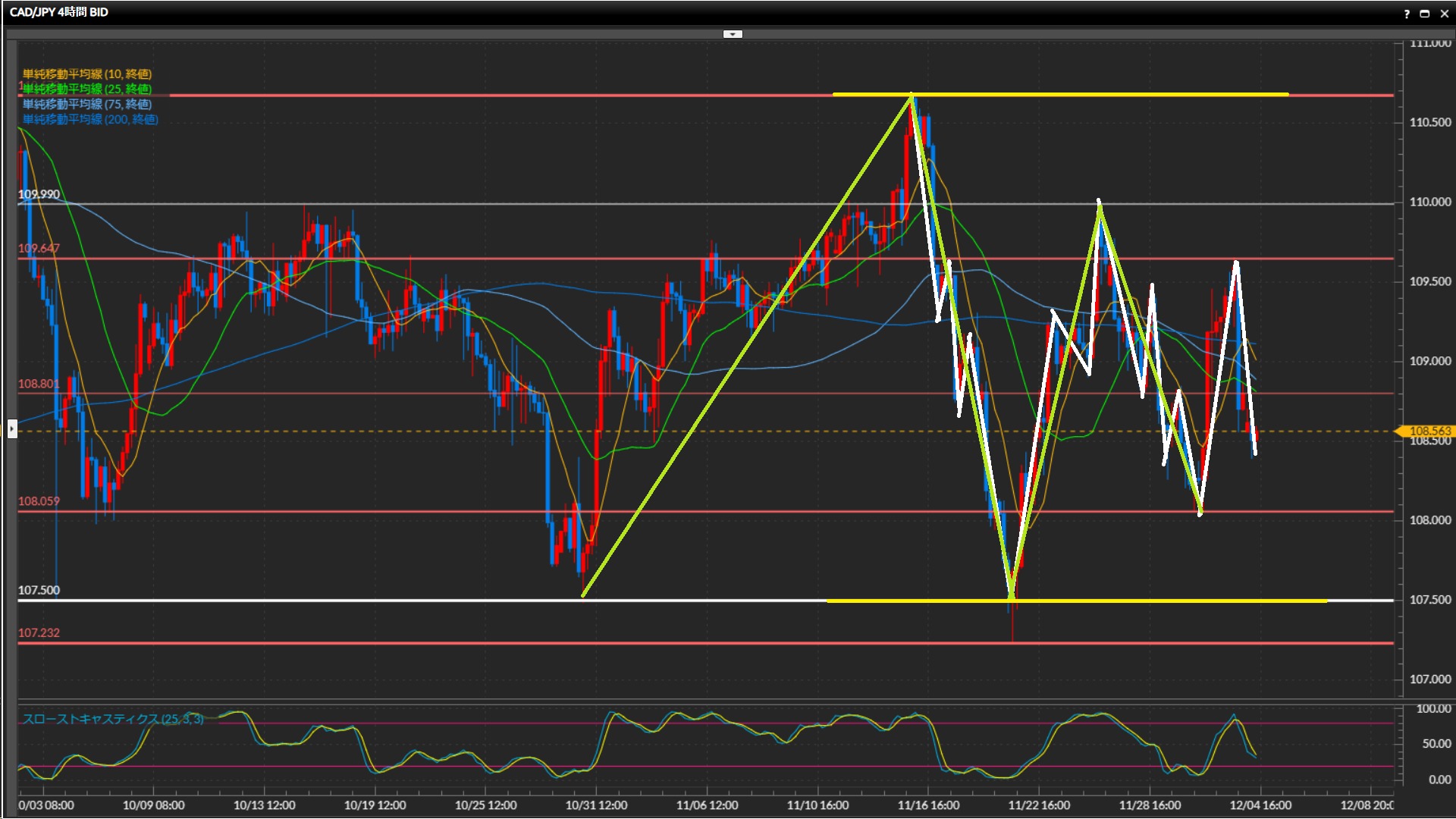Expand the top toolbar dropdown arrow

pos(733,34)
